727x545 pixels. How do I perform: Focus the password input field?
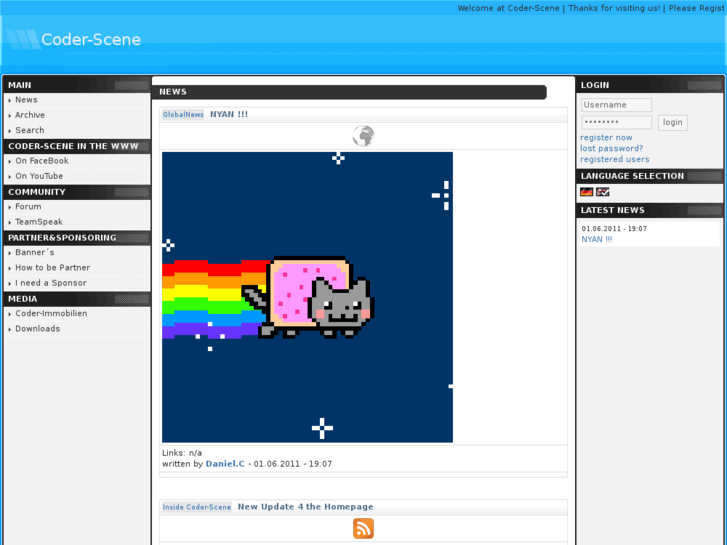click(x=616, y=122)
